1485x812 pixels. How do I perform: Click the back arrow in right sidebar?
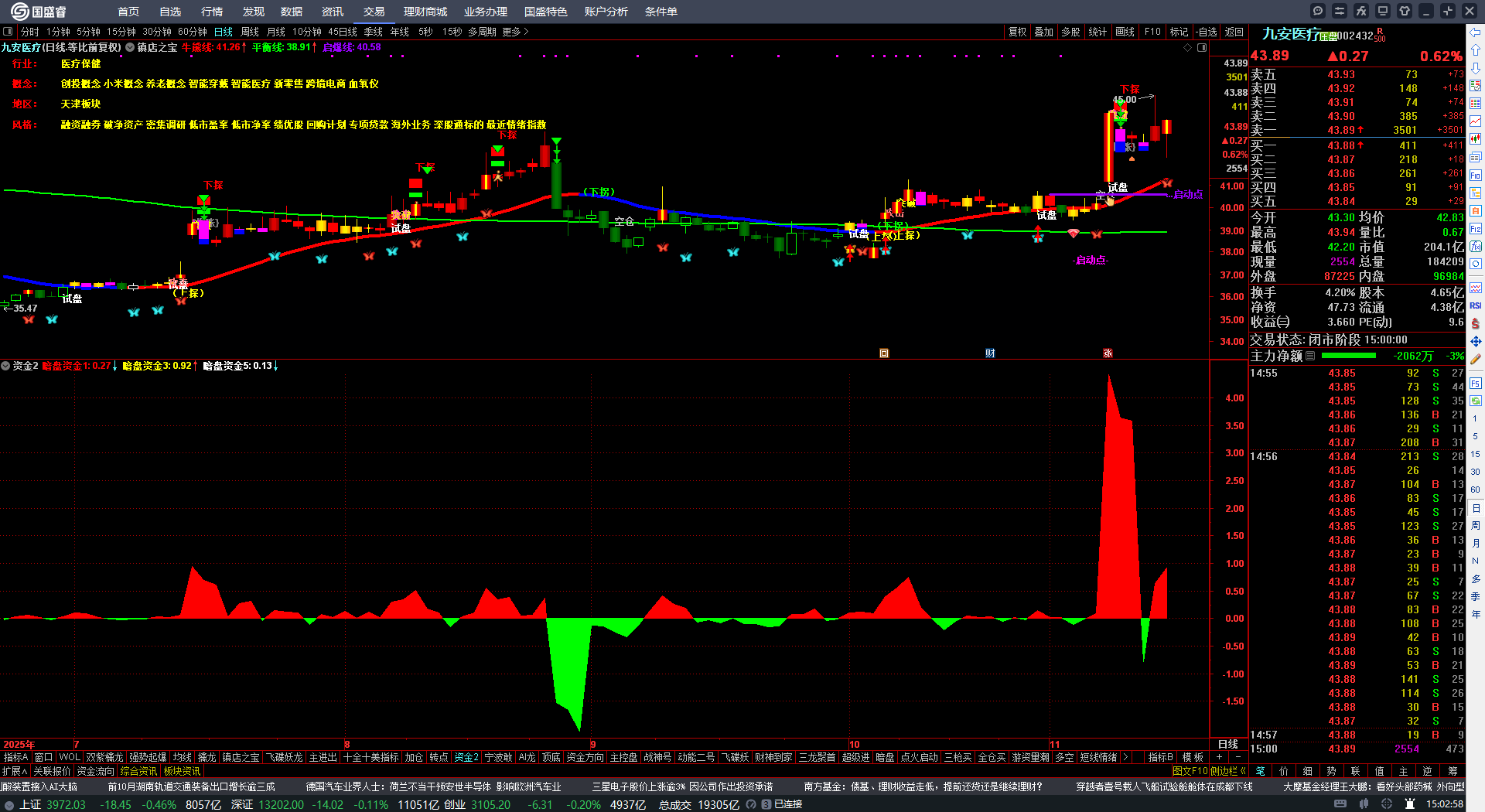pyautogui.click(x=1476, y=32)
